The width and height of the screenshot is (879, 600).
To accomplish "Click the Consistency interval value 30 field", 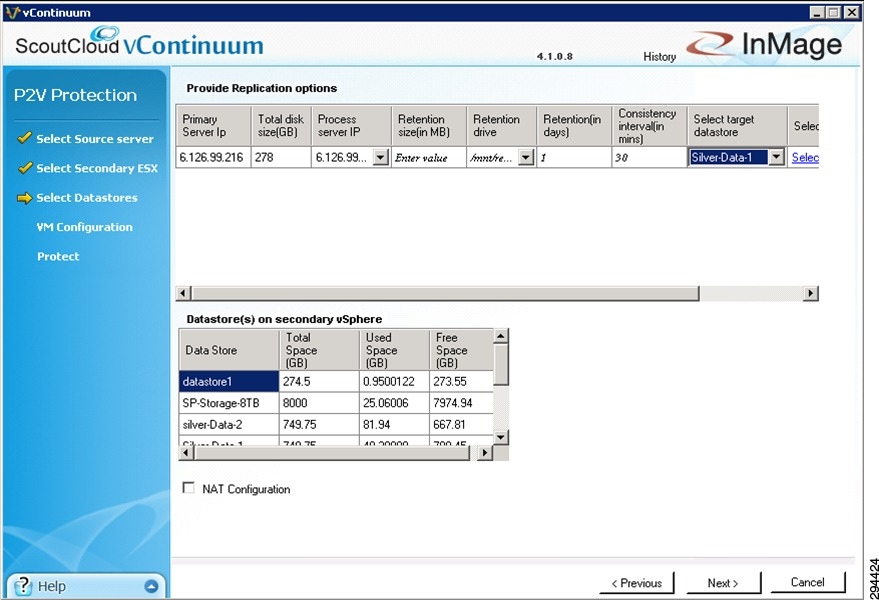I will pos(649,158).
